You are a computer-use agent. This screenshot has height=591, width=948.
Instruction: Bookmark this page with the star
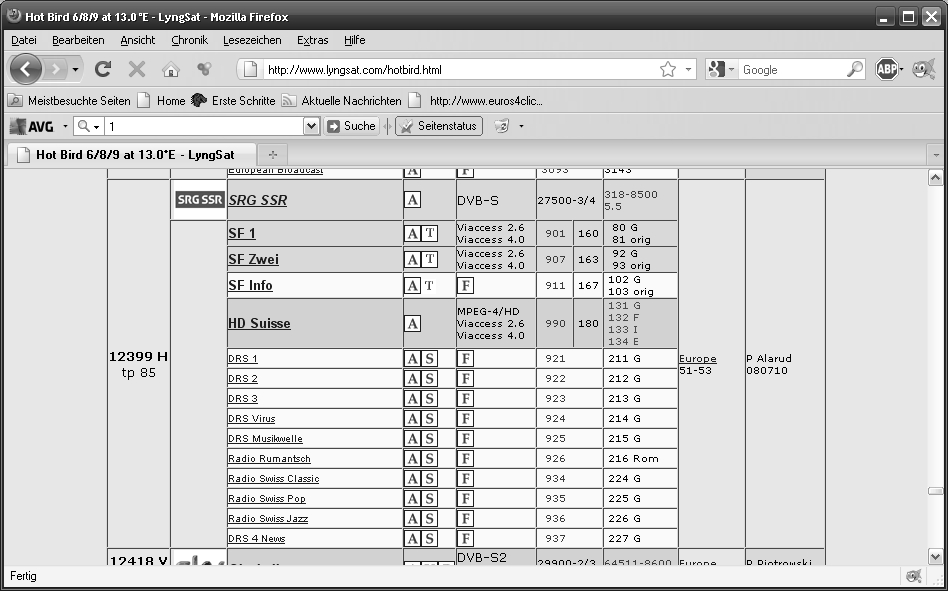pos(667,69)
